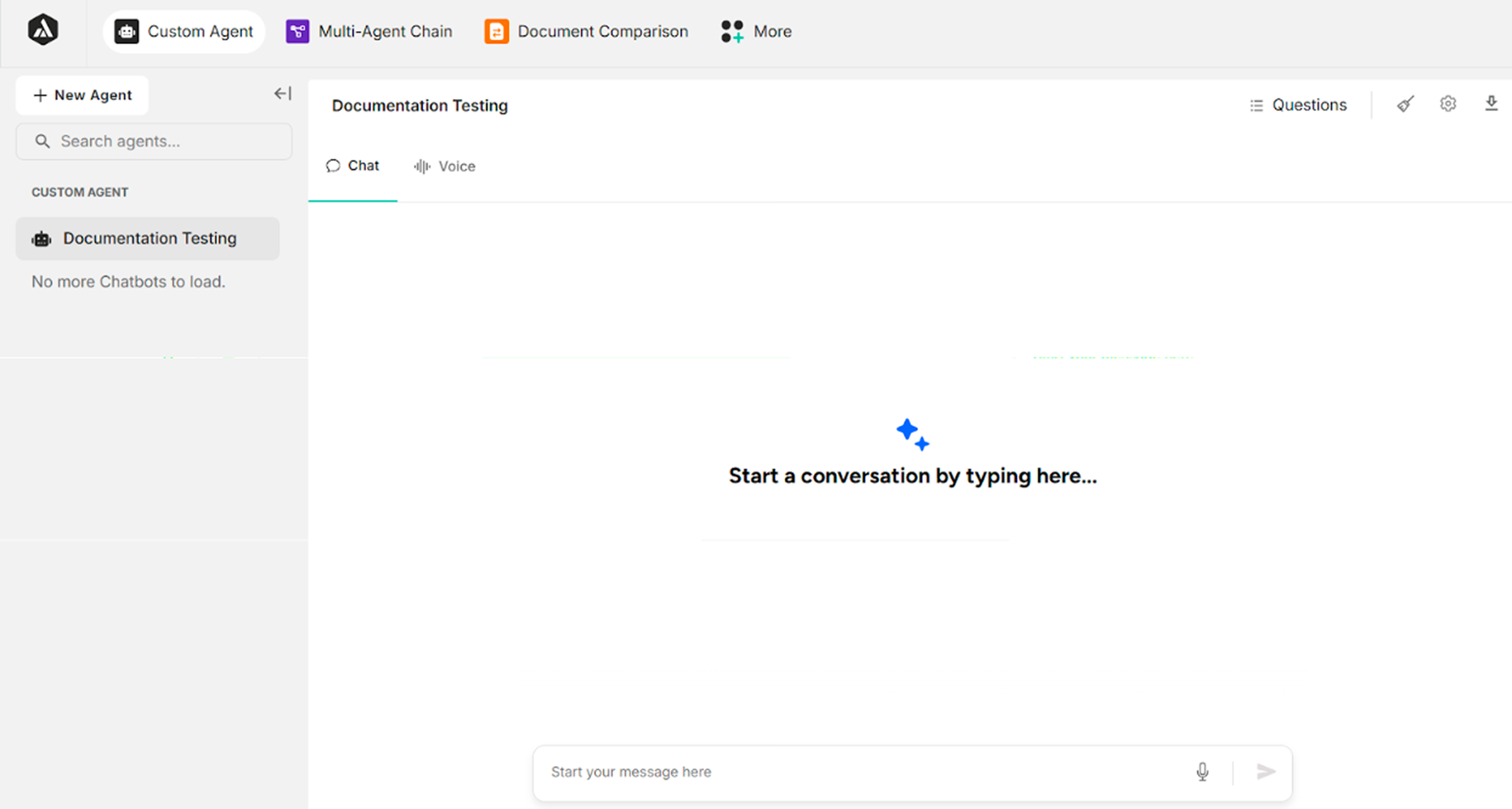Click the New Agent button
Viewport: 1512px width, 809px height.
tap(81, 95)
